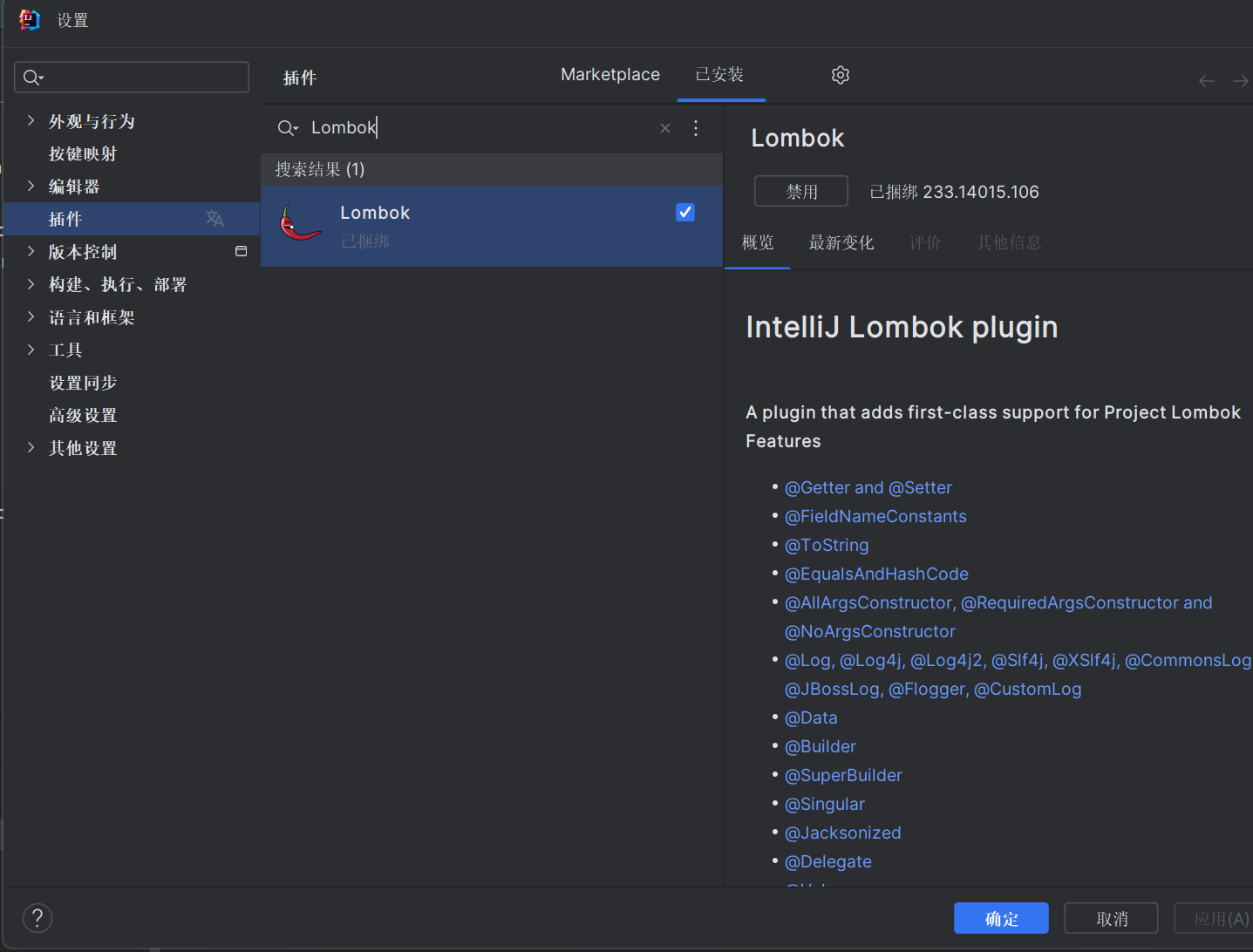1253x952 pixels.
Task: Click the Lombok chili pepper plugin icon
Action: [300, 224]
